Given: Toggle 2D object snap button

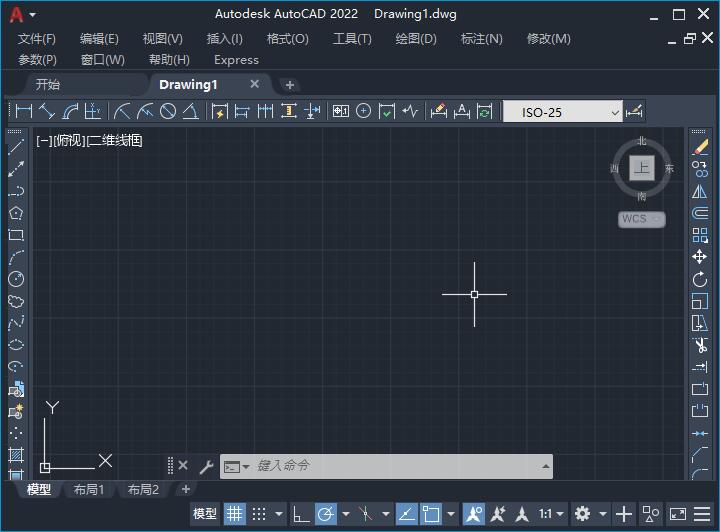Looking at the screenshot, I should point(431,514).
